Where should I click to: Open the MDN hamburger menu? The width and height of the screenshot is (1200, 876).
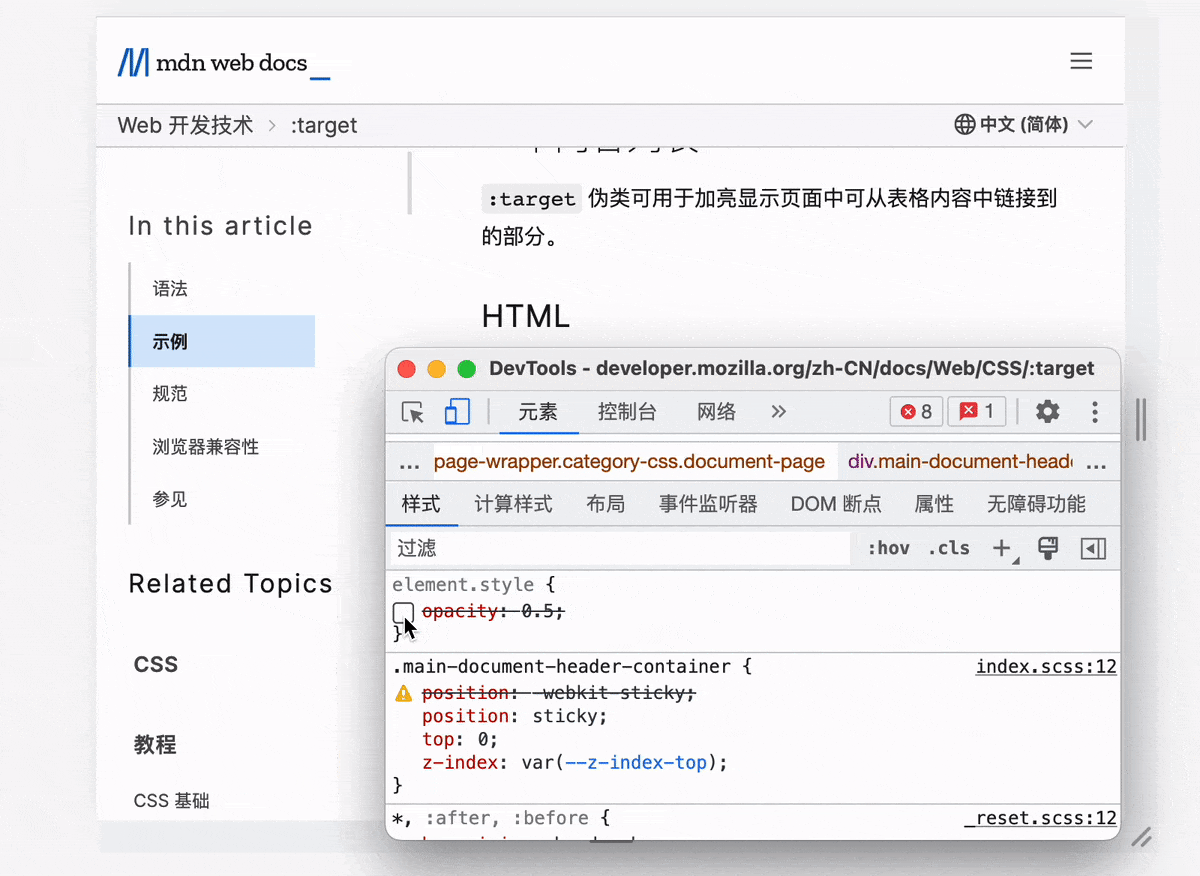tap(1081, 61)
